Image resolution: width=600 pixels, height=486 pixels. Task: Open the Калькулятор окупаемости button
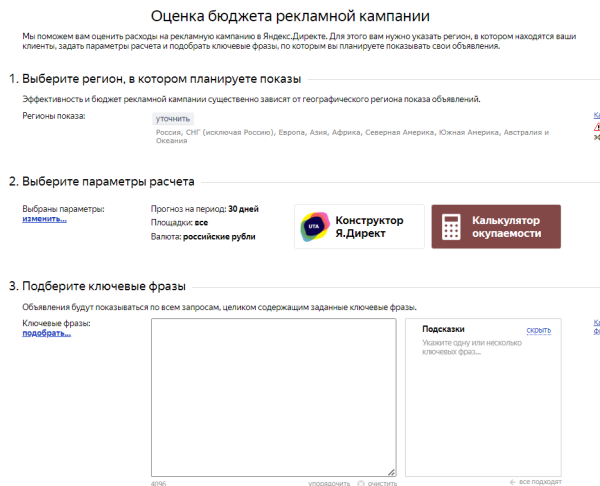click(x=496, y=227)
